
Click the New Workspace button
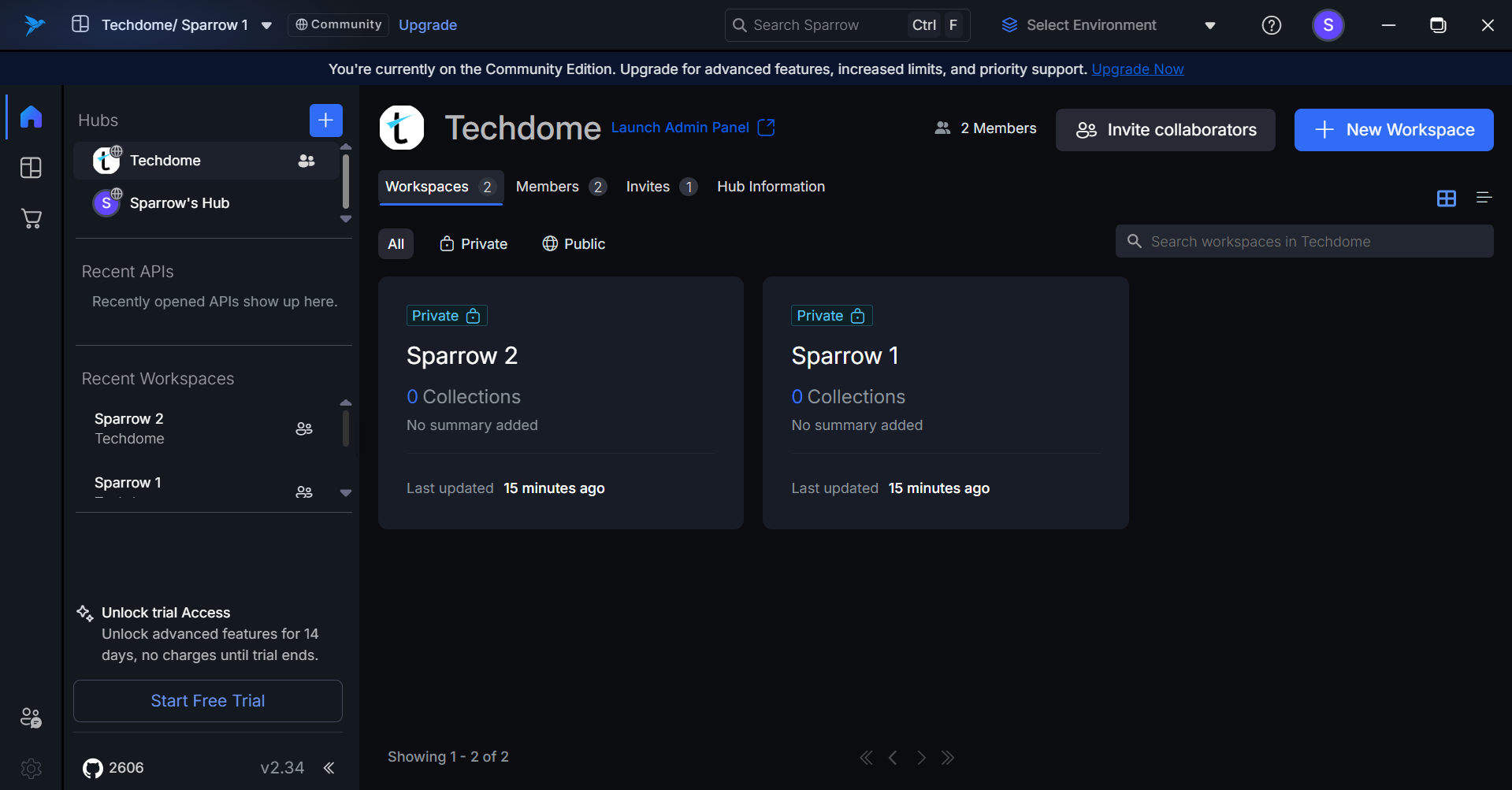[x=1393, y=130]
